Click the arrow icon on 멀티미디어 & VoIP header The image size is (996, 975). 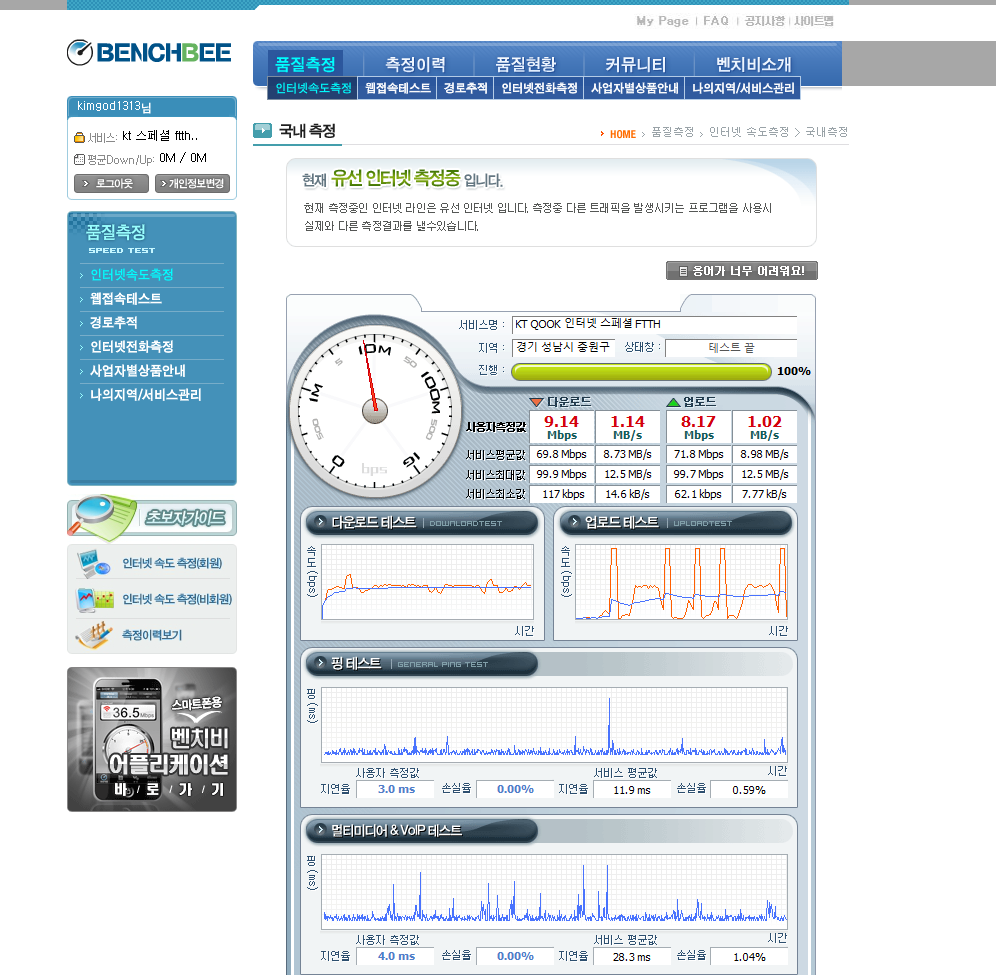(321, 830)
